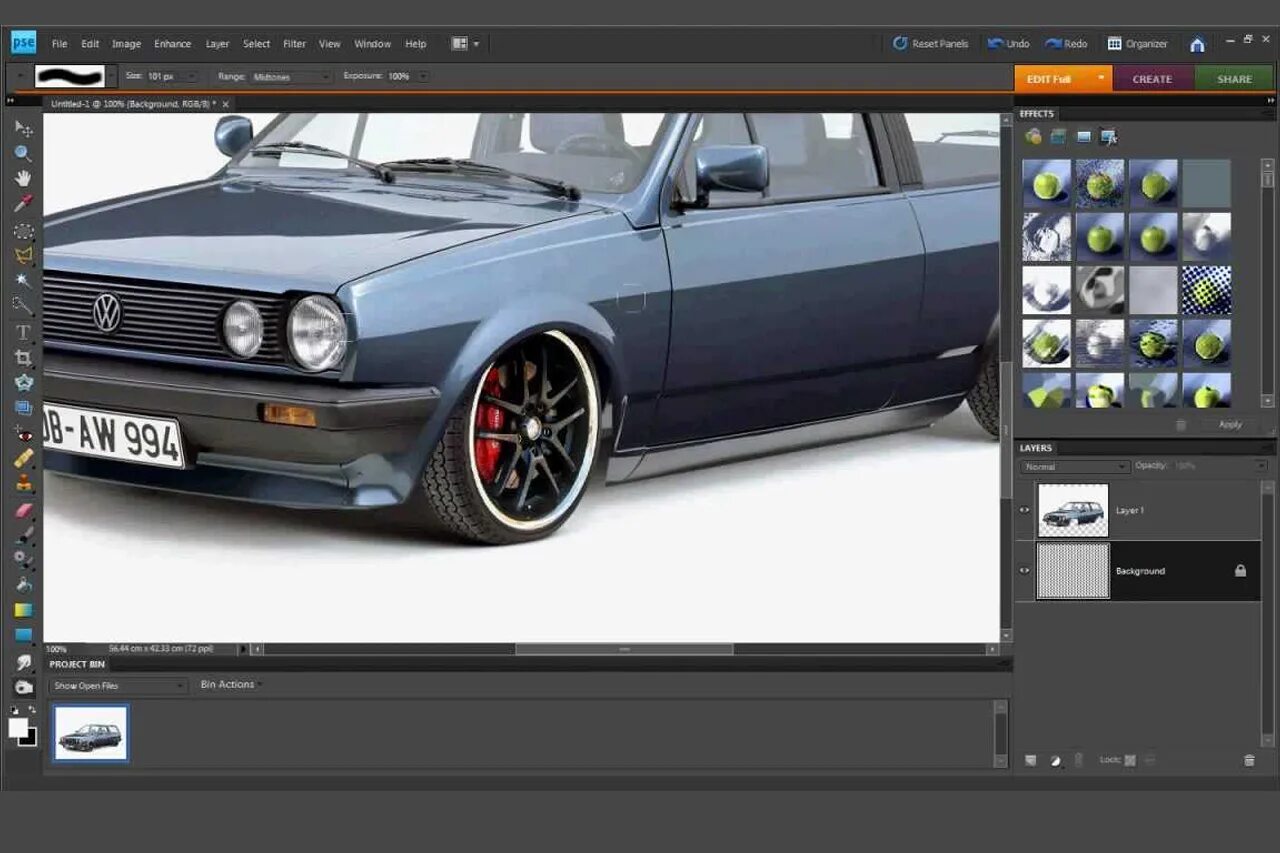Open the Organizer
Screen dimensions: 1280x853
pos(1137,44)
